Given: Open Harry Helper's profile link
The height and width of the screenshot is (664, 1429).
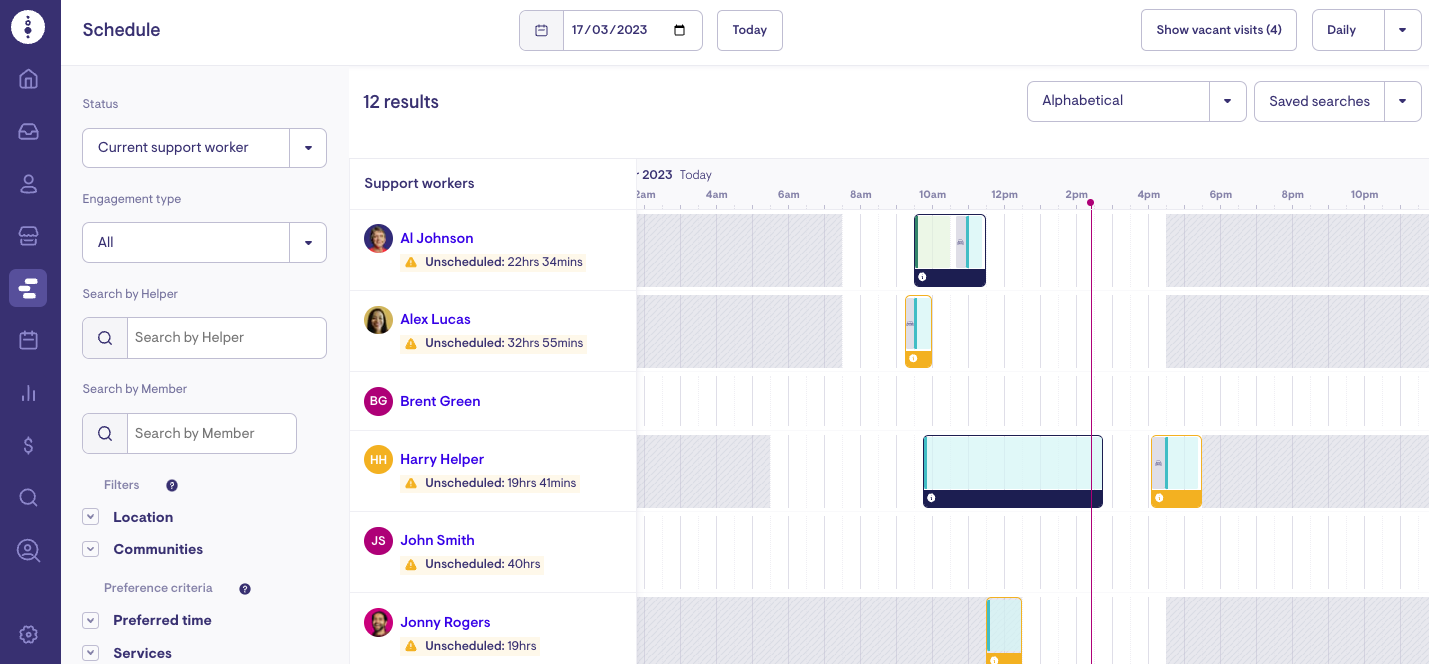Looking at the screenshot, I should point(442,459).
